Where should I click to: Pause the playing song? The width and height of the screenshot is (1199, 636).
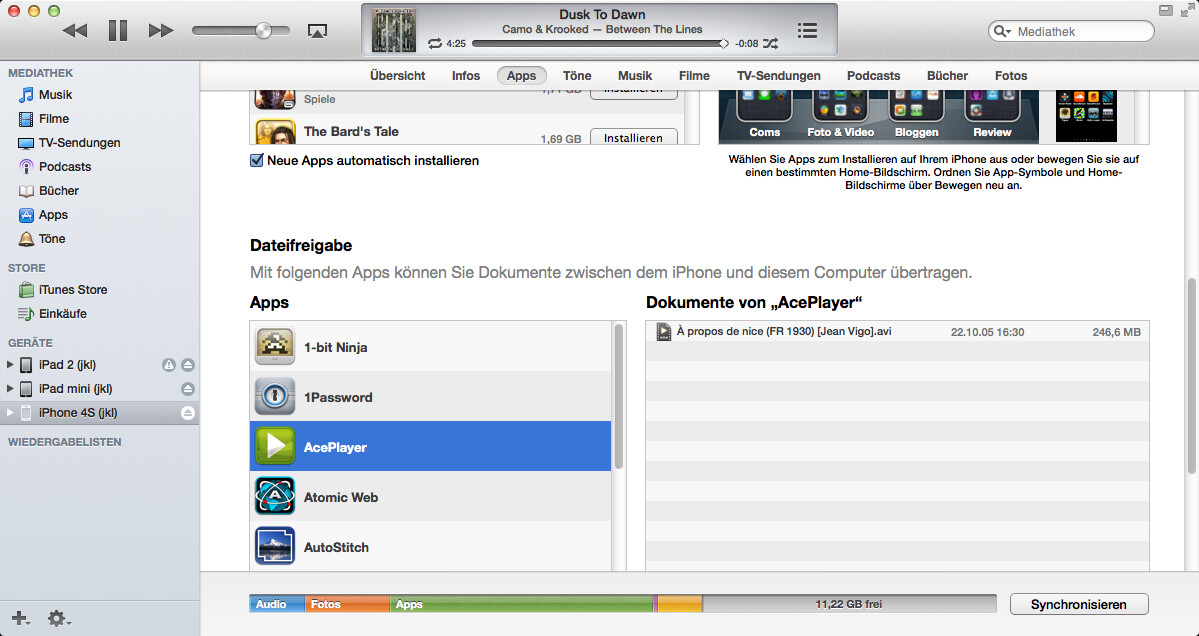tap(118, 31)
